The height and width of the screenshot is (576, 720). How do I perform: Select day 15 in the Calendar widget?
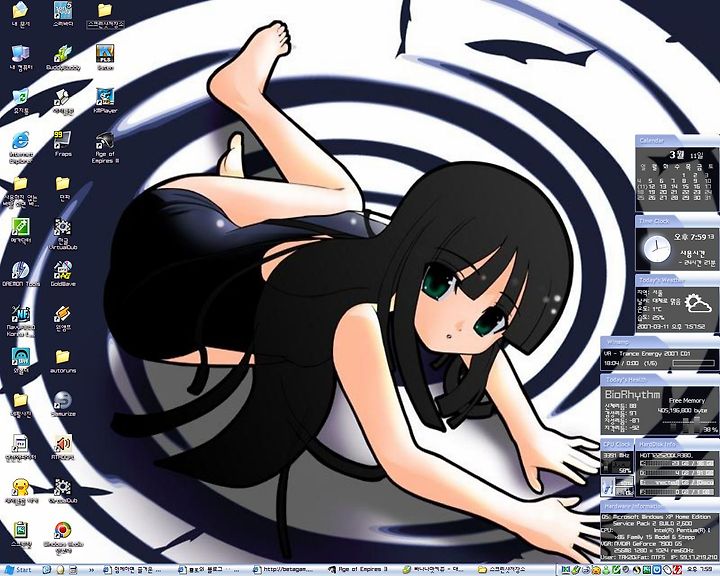click(x=686, y=186)
